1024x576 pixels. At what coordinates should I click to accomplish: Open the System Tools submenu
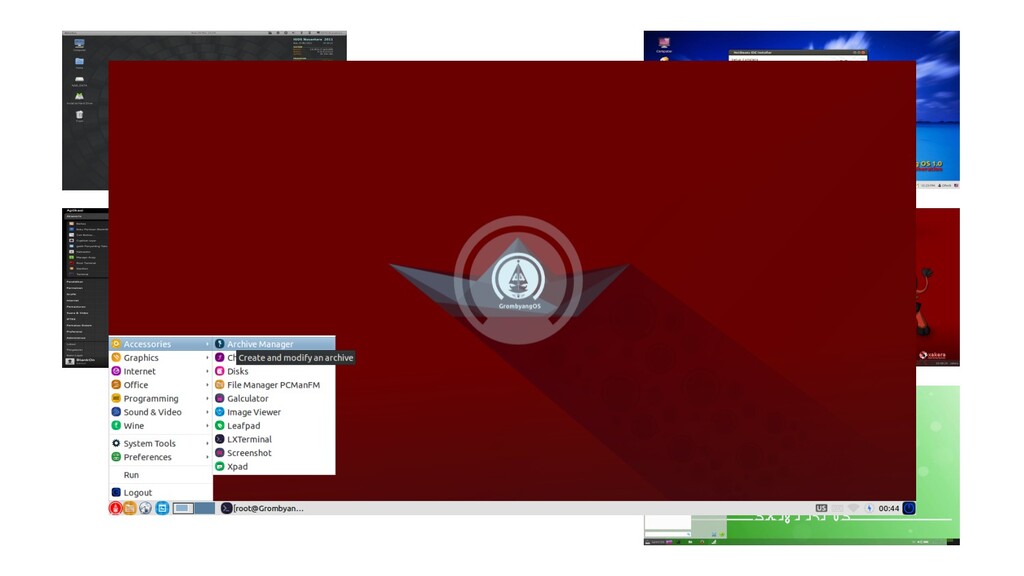coord(161,443)
